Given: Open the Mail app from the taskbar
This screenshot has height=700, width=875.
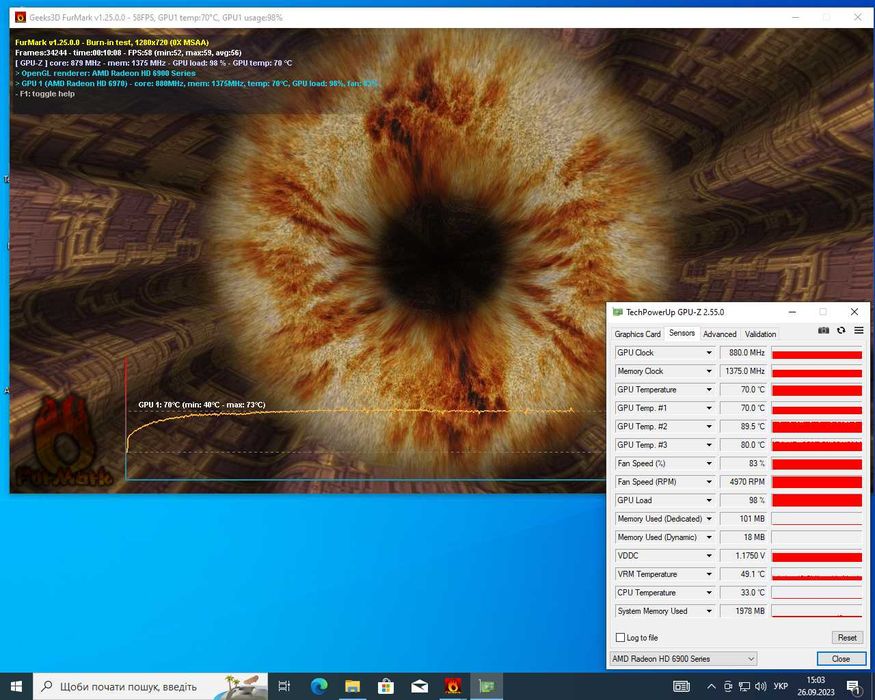Looking at the screenshot, I should [419, 686].
